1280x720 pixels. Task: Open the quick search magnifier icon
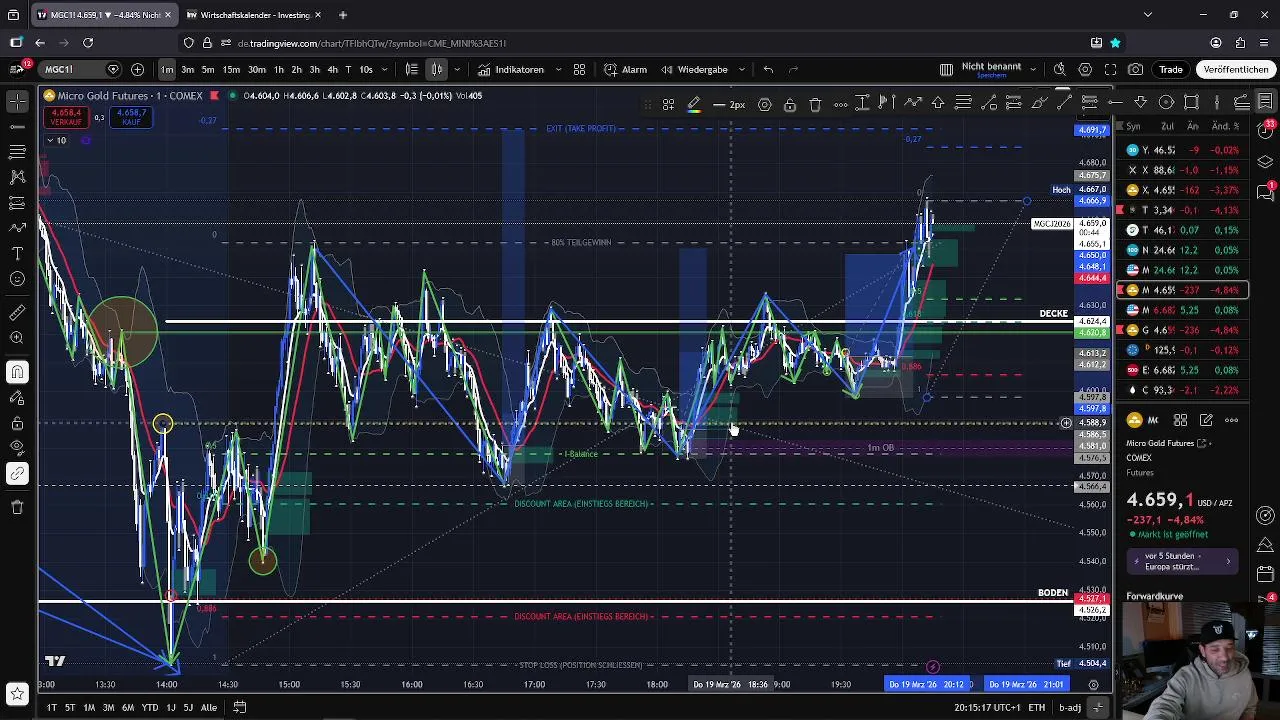click(1060, 69)
